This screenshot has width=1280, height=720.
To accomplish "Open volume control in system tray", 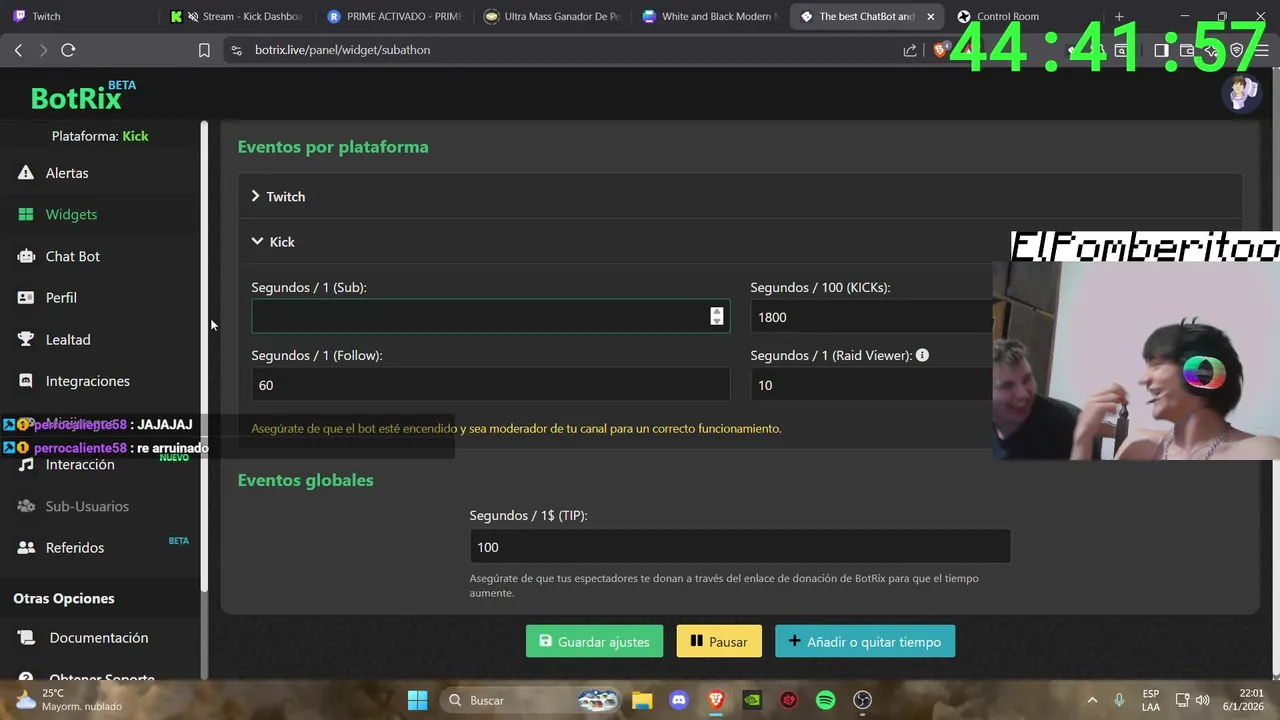I will point(1203,700).
